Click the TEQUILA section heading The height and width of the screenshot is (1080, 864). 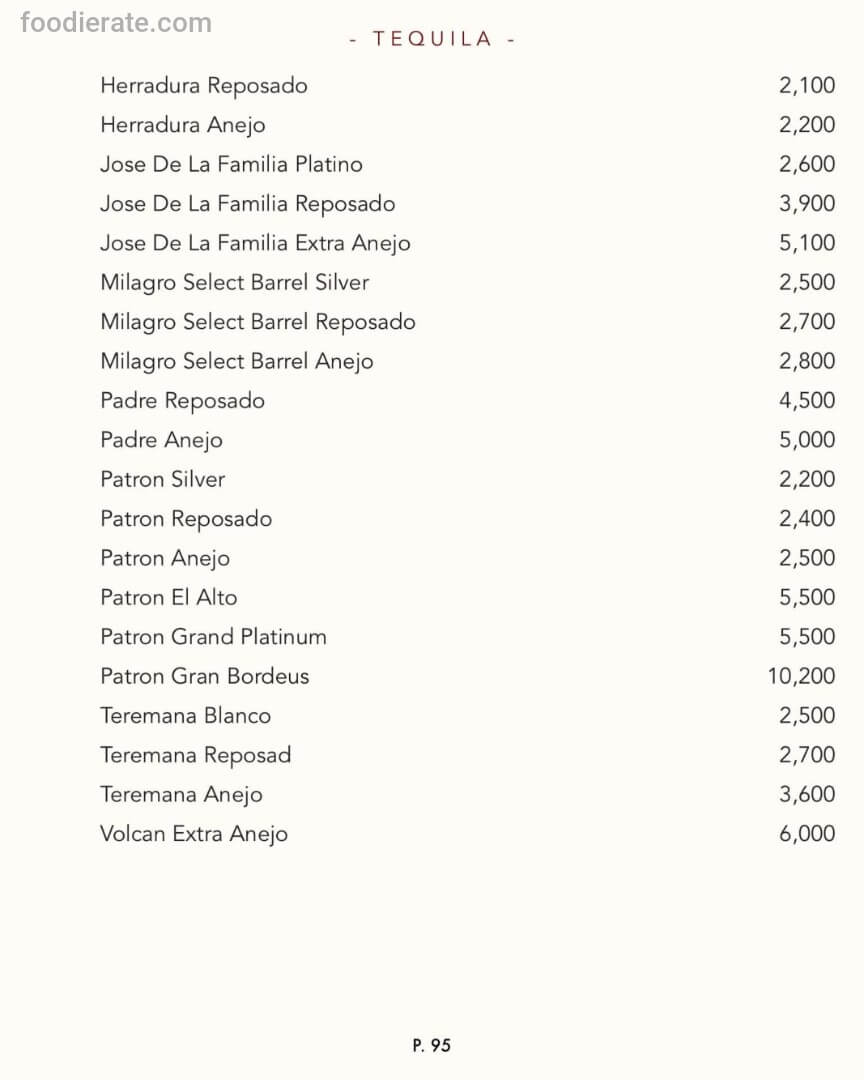coord(432,39)
